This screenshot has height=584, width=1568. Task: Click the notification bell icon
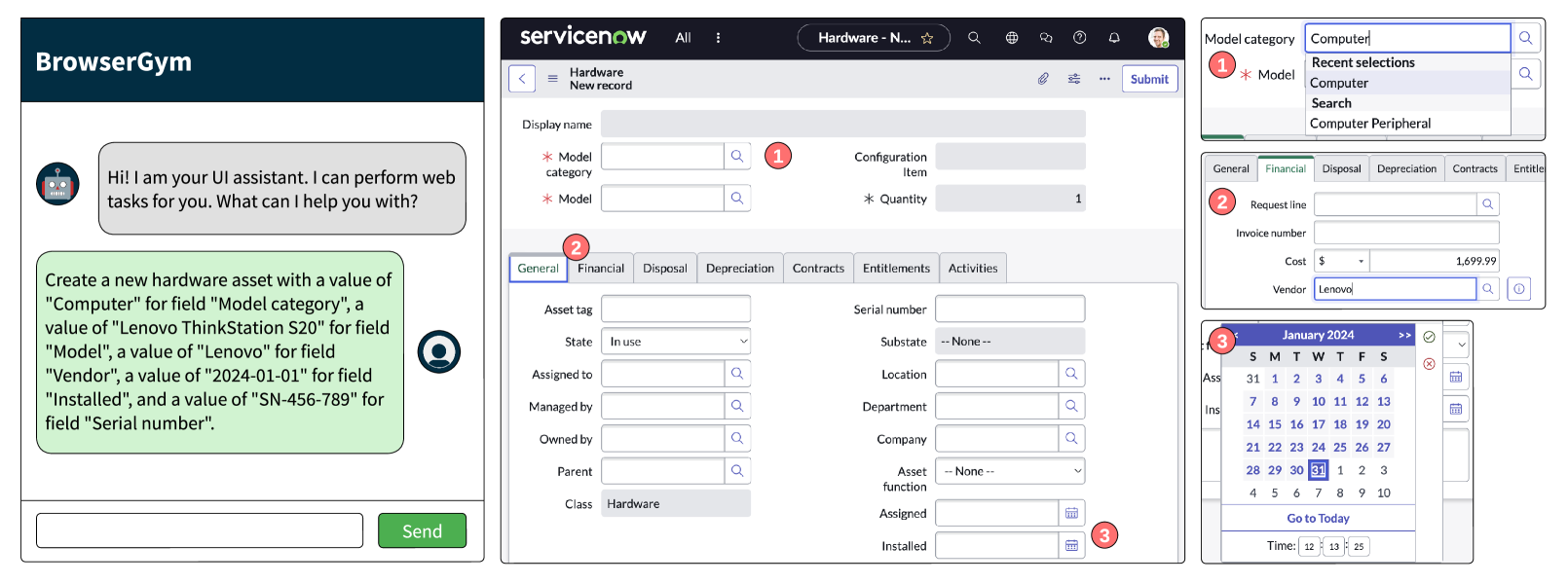point(1114,38)
